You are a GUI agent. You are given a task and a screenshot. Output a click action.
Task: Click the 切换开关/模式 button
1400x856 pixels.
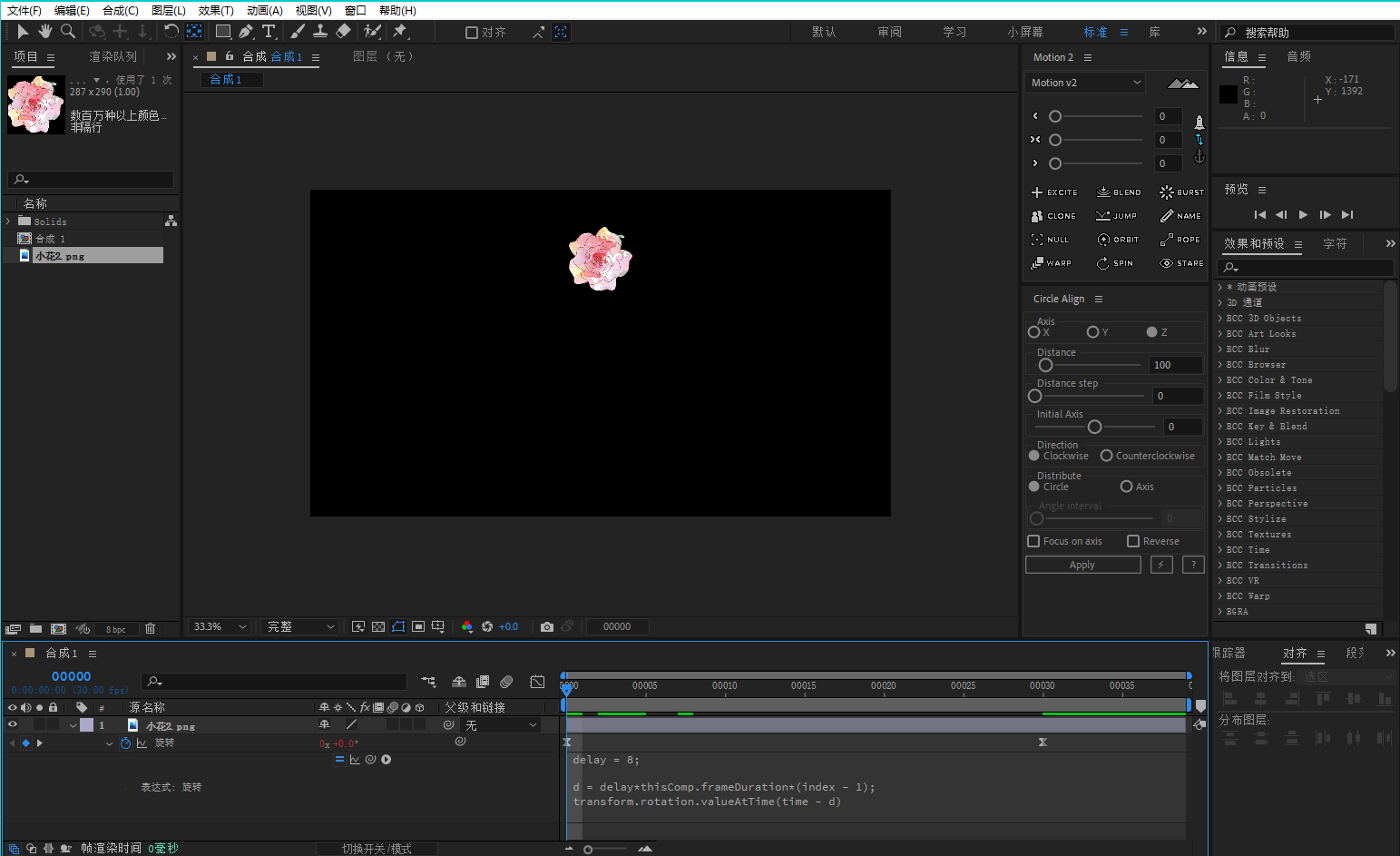pyautogui.click(x=377, y=849)
